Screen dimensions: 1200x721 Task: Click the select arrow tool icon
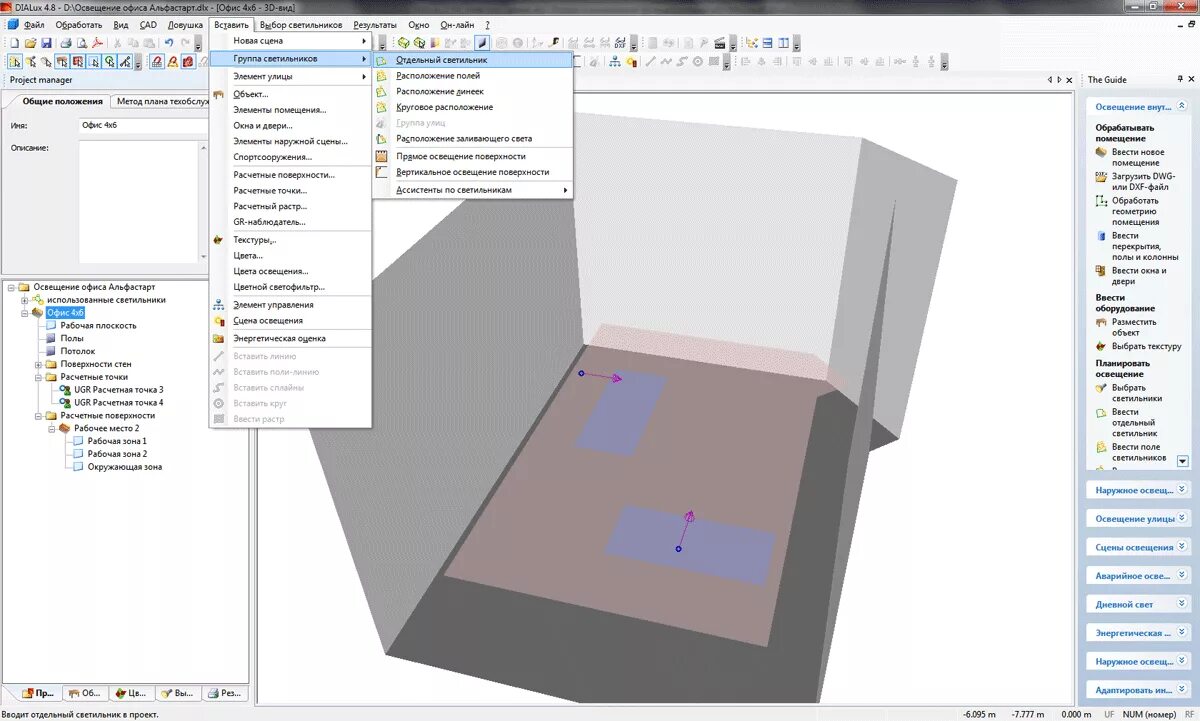(x=14, y=62)
